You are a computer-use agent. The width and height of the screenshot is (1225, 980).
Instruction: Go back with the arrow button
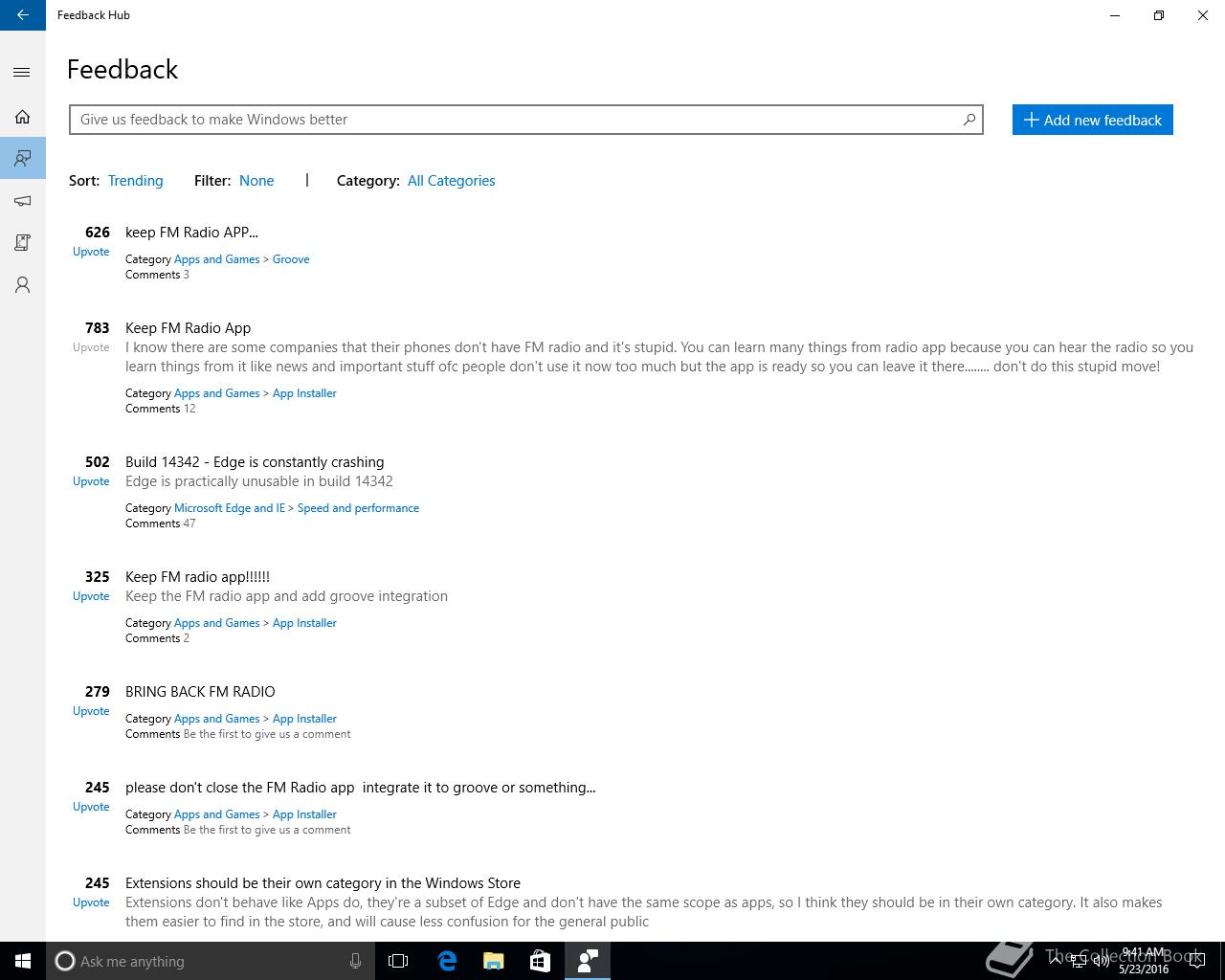(23, 15)
